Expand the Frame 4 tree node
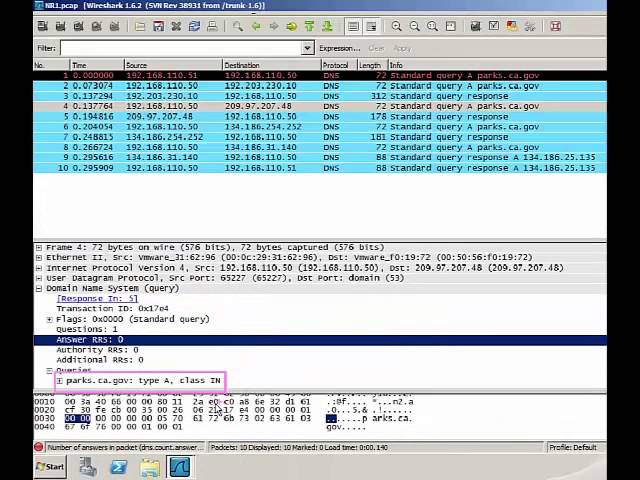Image resolution: width=640 pixels, height=480 pixels. 39,247
